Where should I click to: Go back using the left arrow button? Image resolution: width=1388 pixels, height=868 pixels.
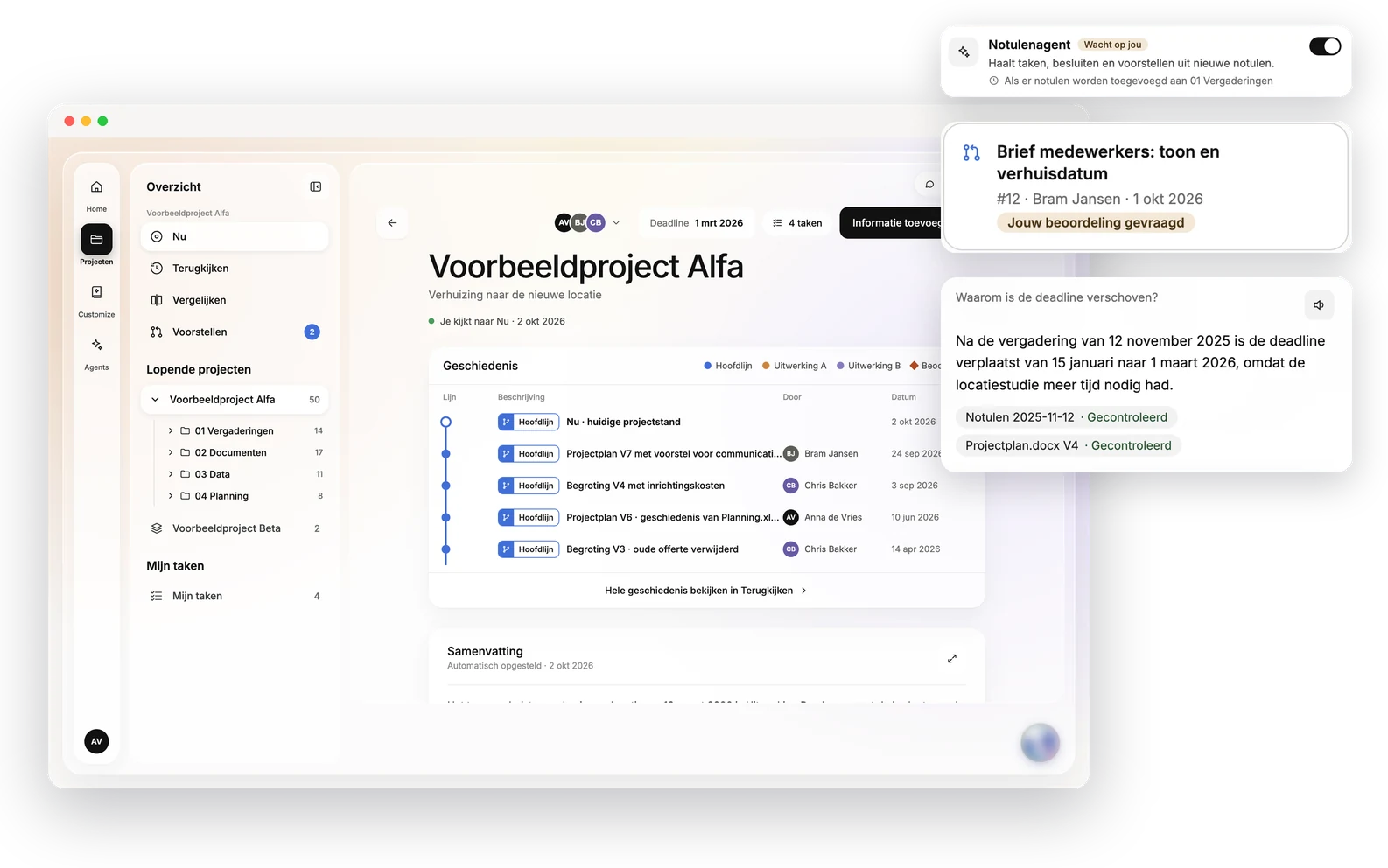click(392, 222)
